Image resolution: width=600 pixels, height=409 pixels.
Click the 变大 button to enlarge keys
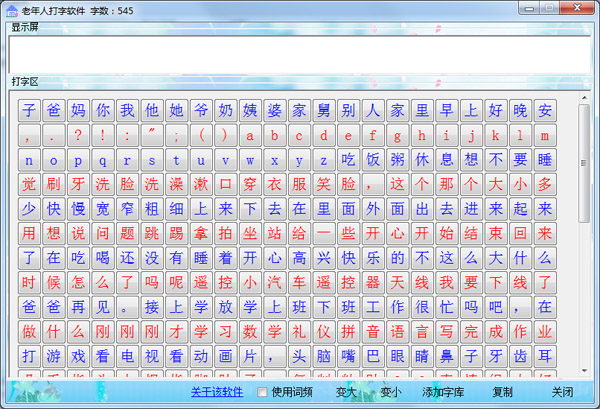(346, 392)
